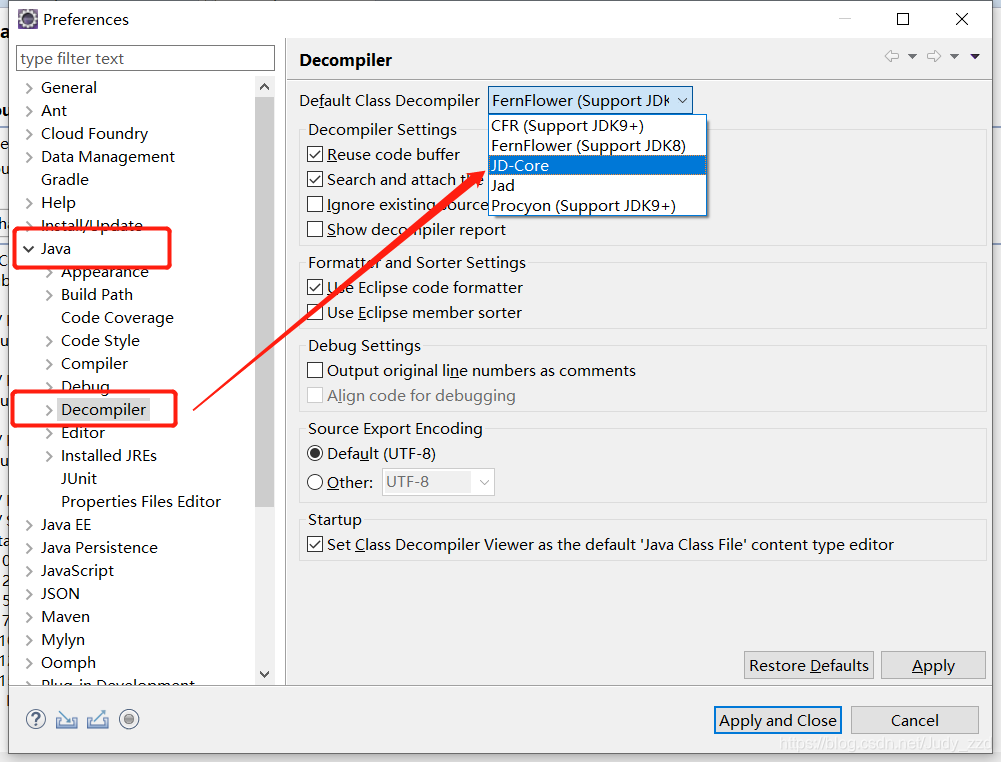Enable Show decompiler report checkbox
This screenshot has height=762, width=1001.
[x=315, y=229]
